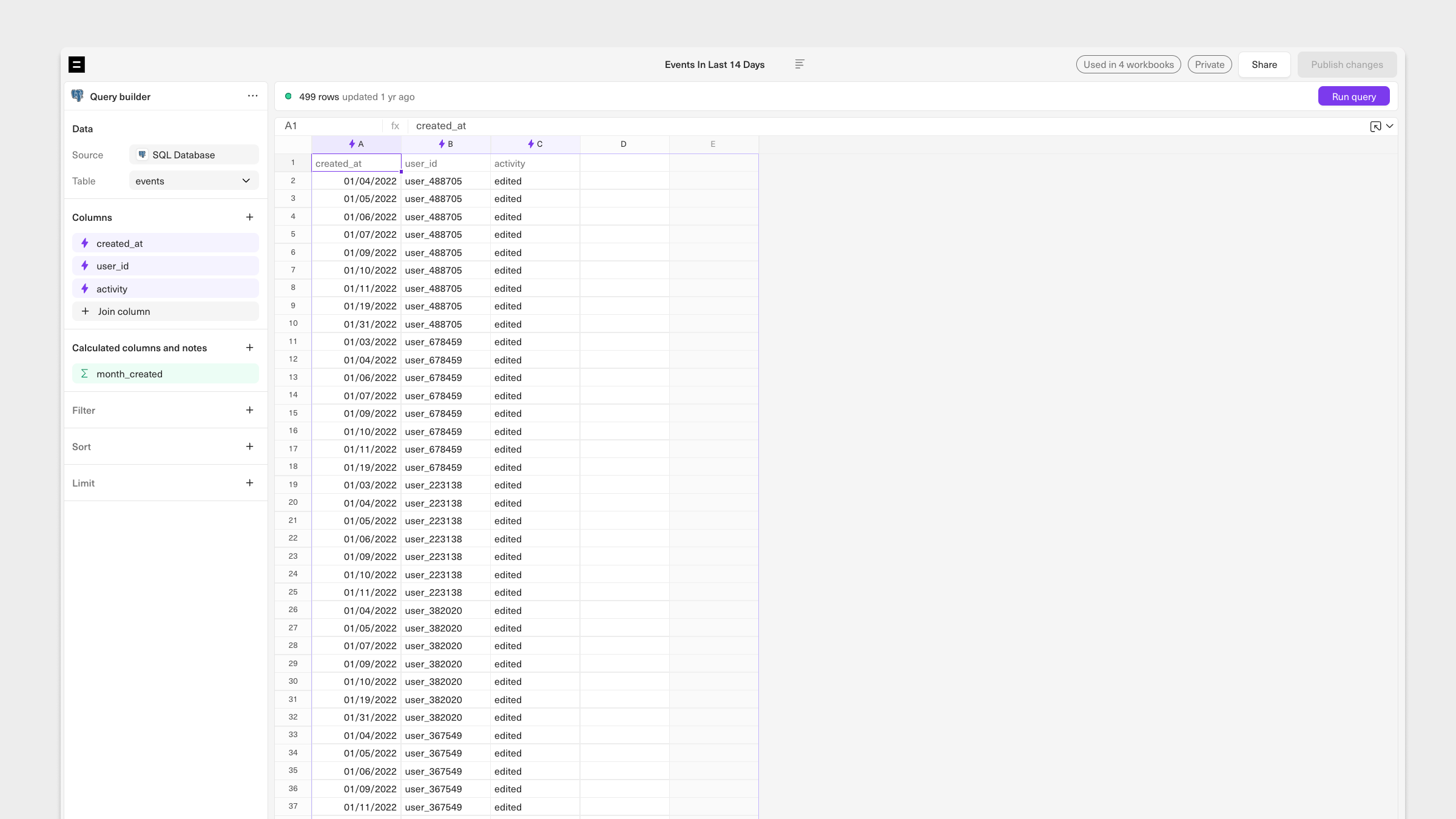This screenshot has height=819, width=1456.
Task: Add a row limit with plus icon
Action: (x=249, y=483)
